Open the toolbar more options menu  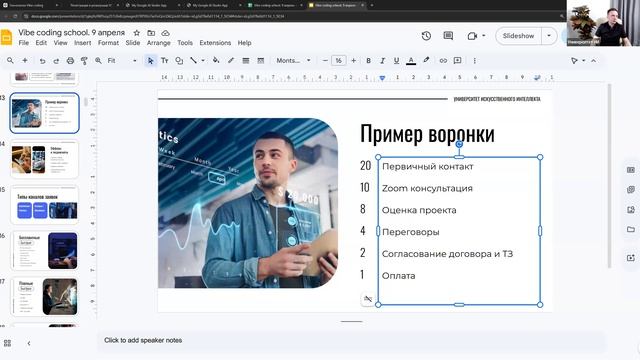pyautogui.click(x=474, y=60)
